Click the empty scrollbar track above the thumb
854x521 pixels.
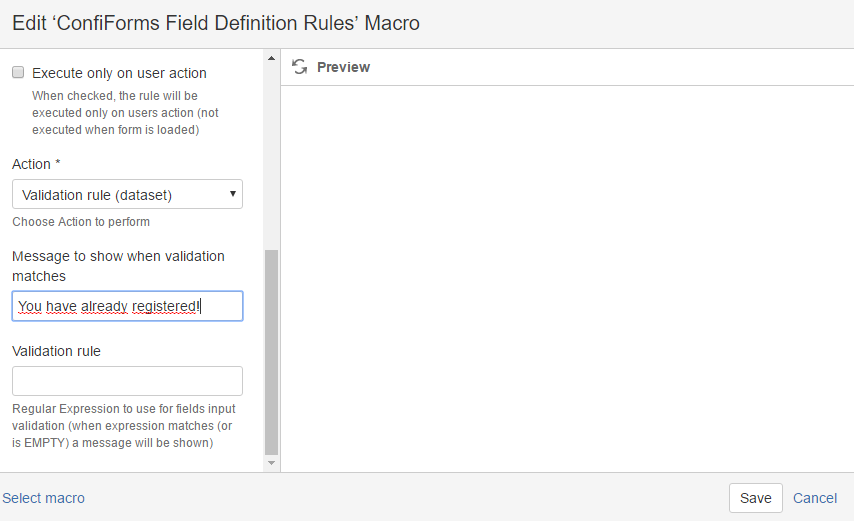(271, 157)
